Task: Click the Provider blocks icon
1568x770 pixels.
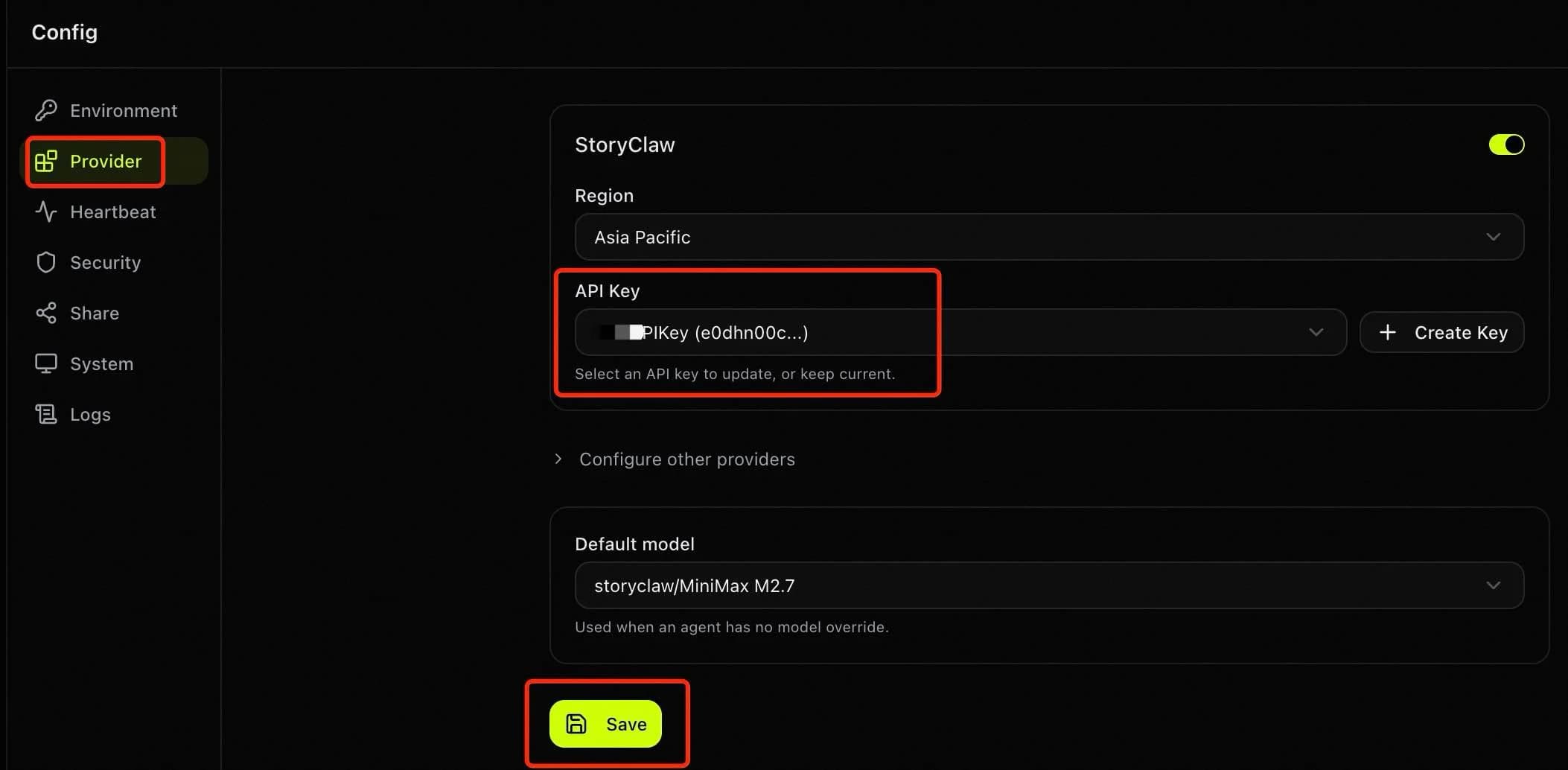Action: (x=46, y=161)
